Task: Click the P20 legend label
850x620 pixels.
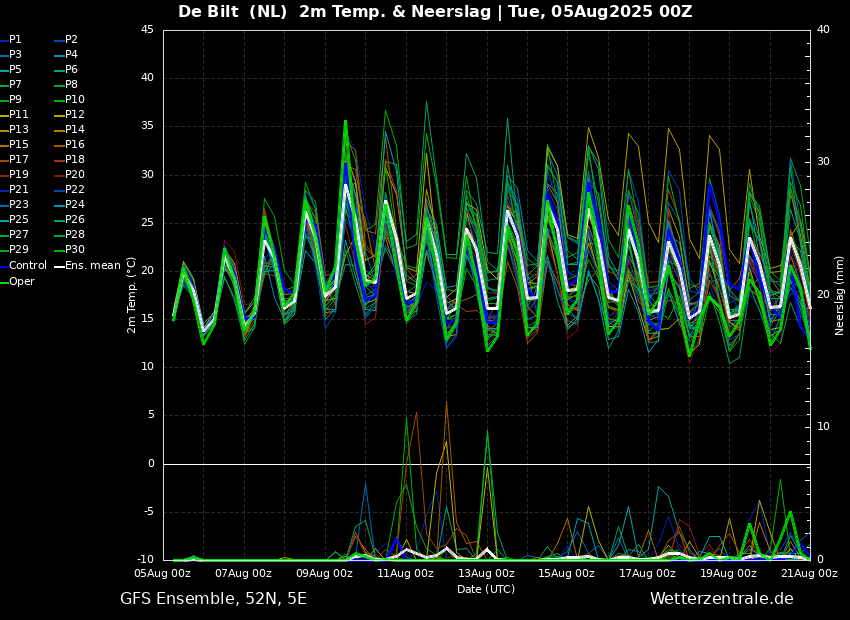Action: click(x=74, y=175)
